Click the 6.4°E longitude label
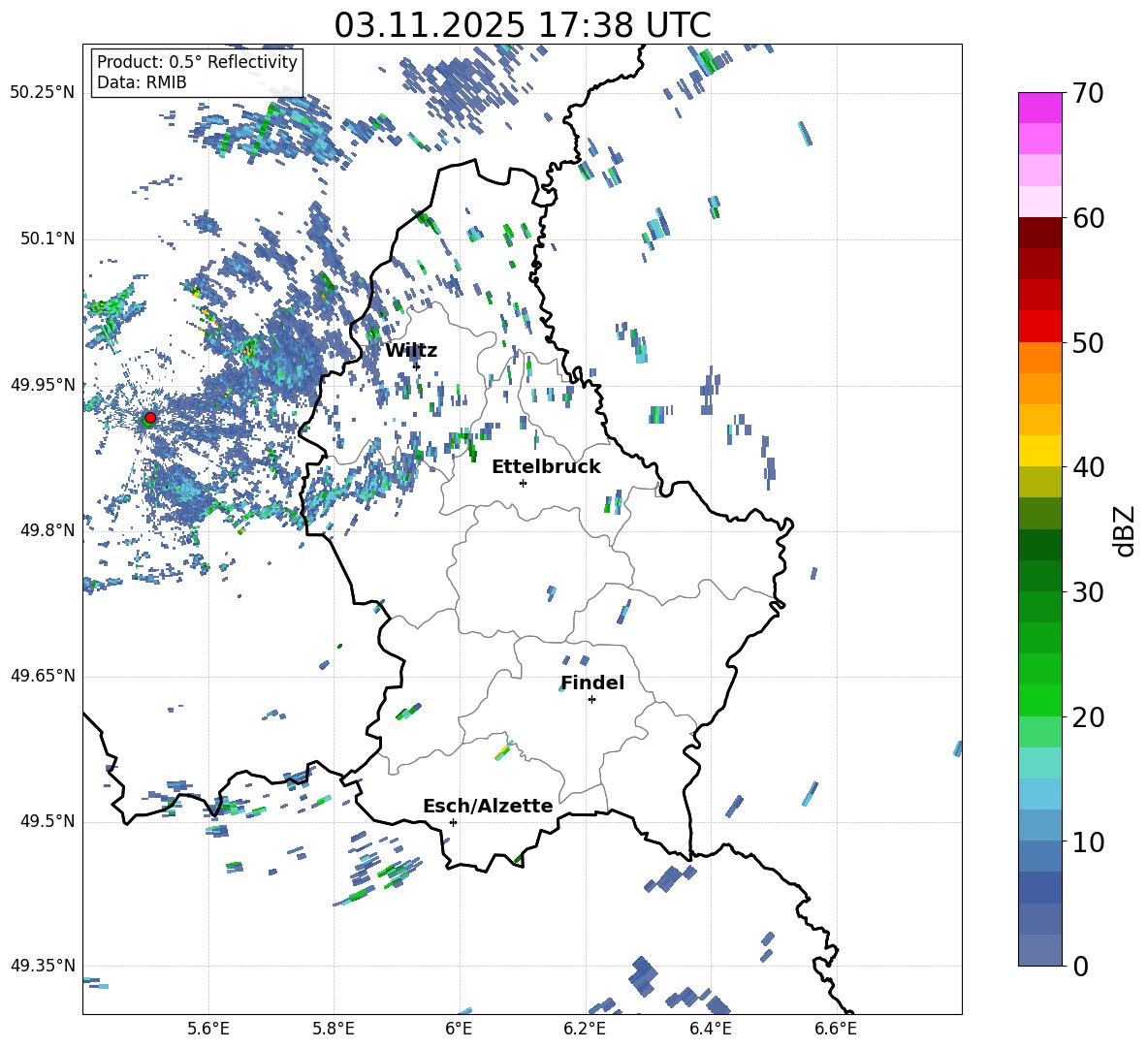This screenshot has height=1048, width=1148. click(x=710, y=1029)
